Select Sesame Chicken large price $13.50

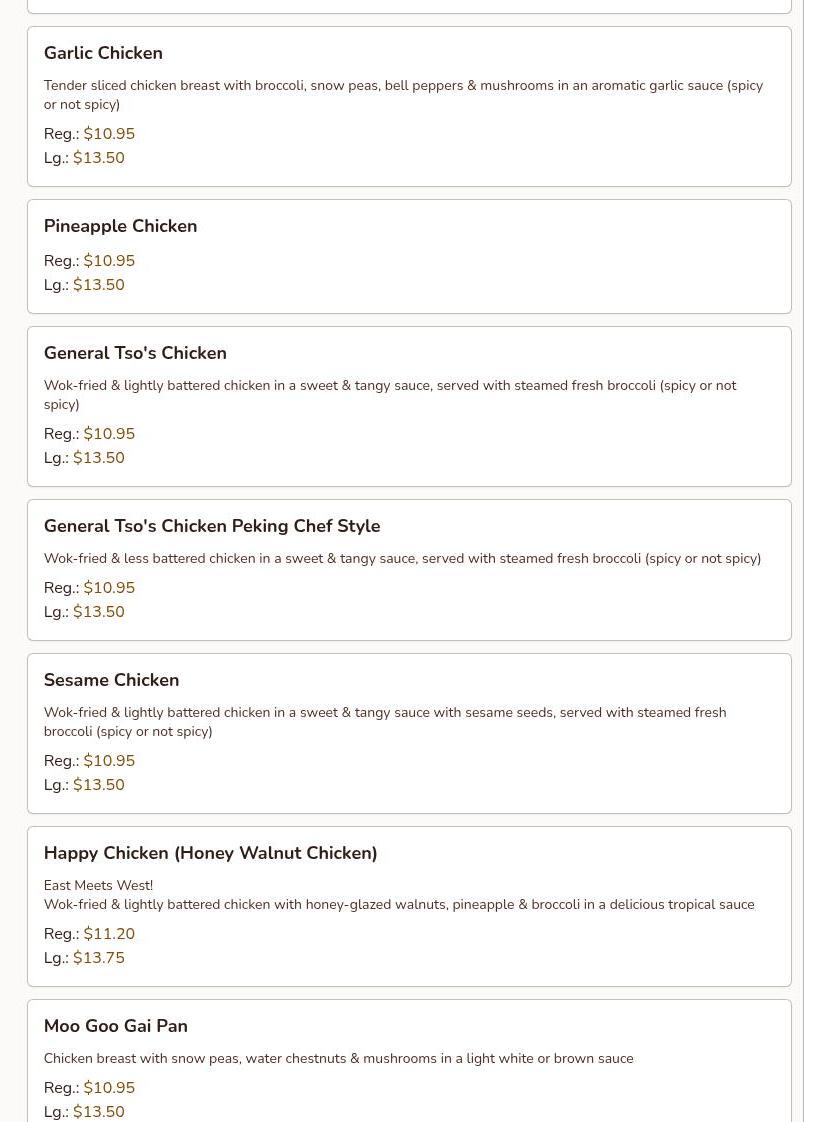pos(99,785)
